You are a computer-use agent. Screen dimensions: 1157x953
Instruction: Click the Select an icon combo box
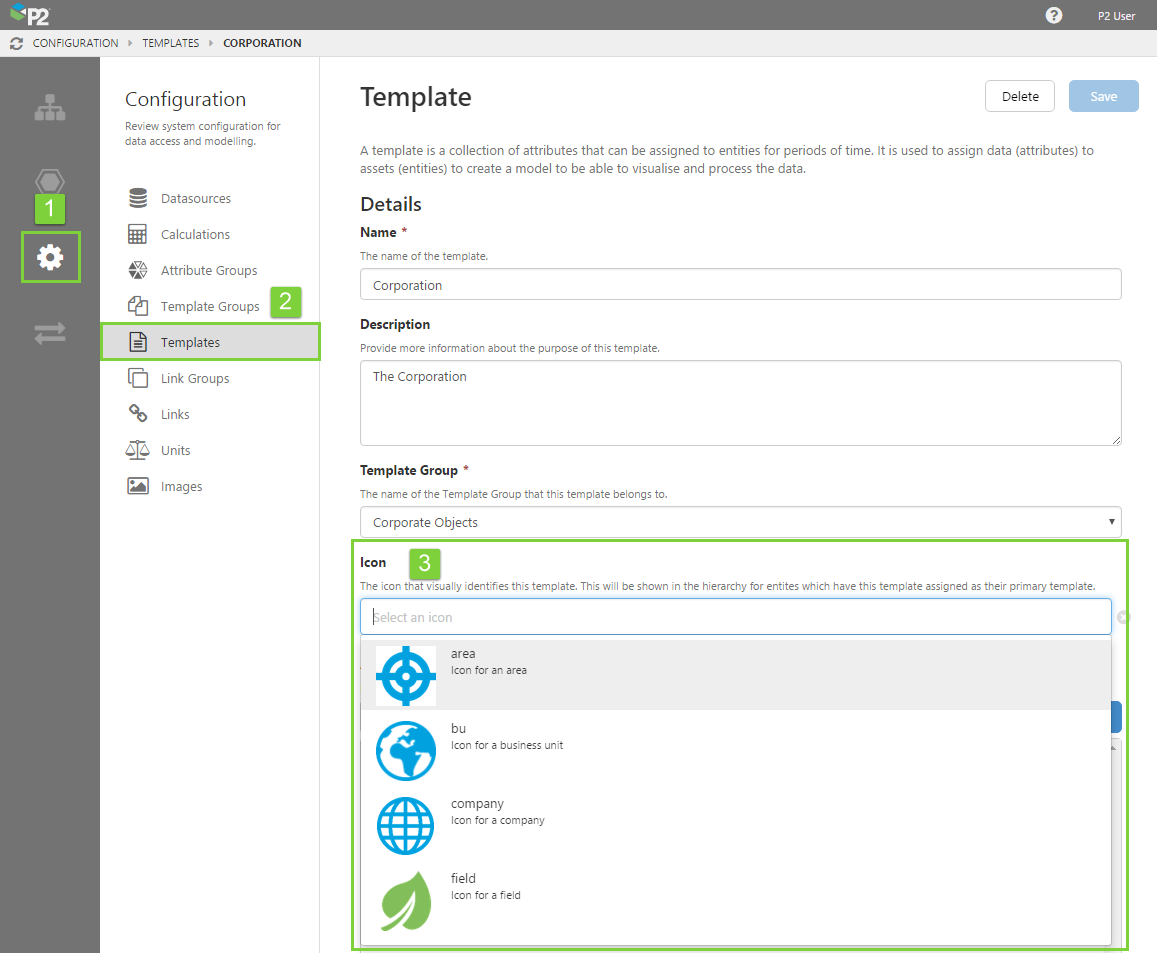[x=735, y=617]
